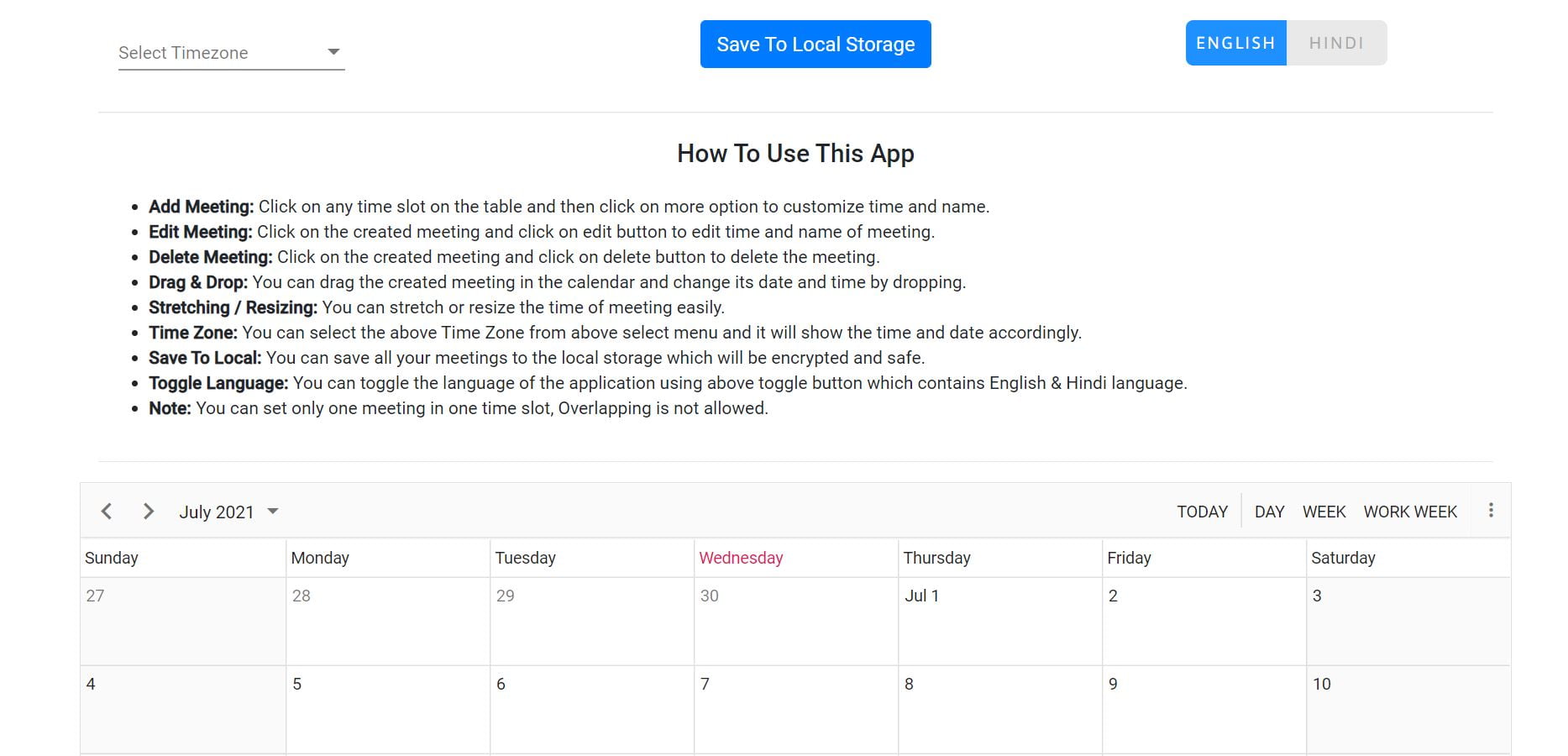Switch to Day view
The image size is (1568, 756).
tap(1269, 512)
